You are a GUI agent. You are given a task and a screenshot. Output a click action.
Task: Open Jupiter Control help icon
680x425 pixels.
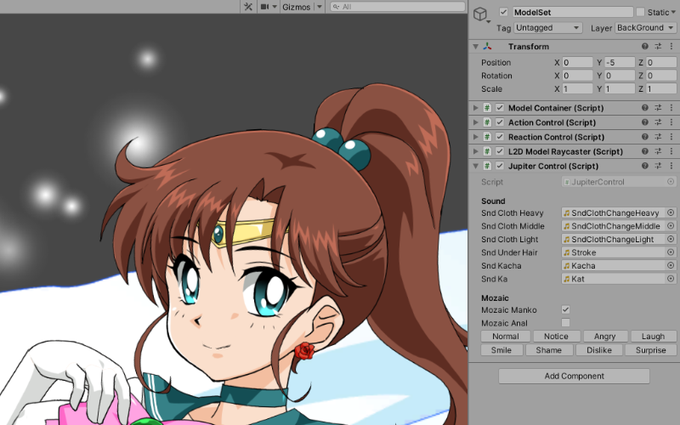[645, 166]
